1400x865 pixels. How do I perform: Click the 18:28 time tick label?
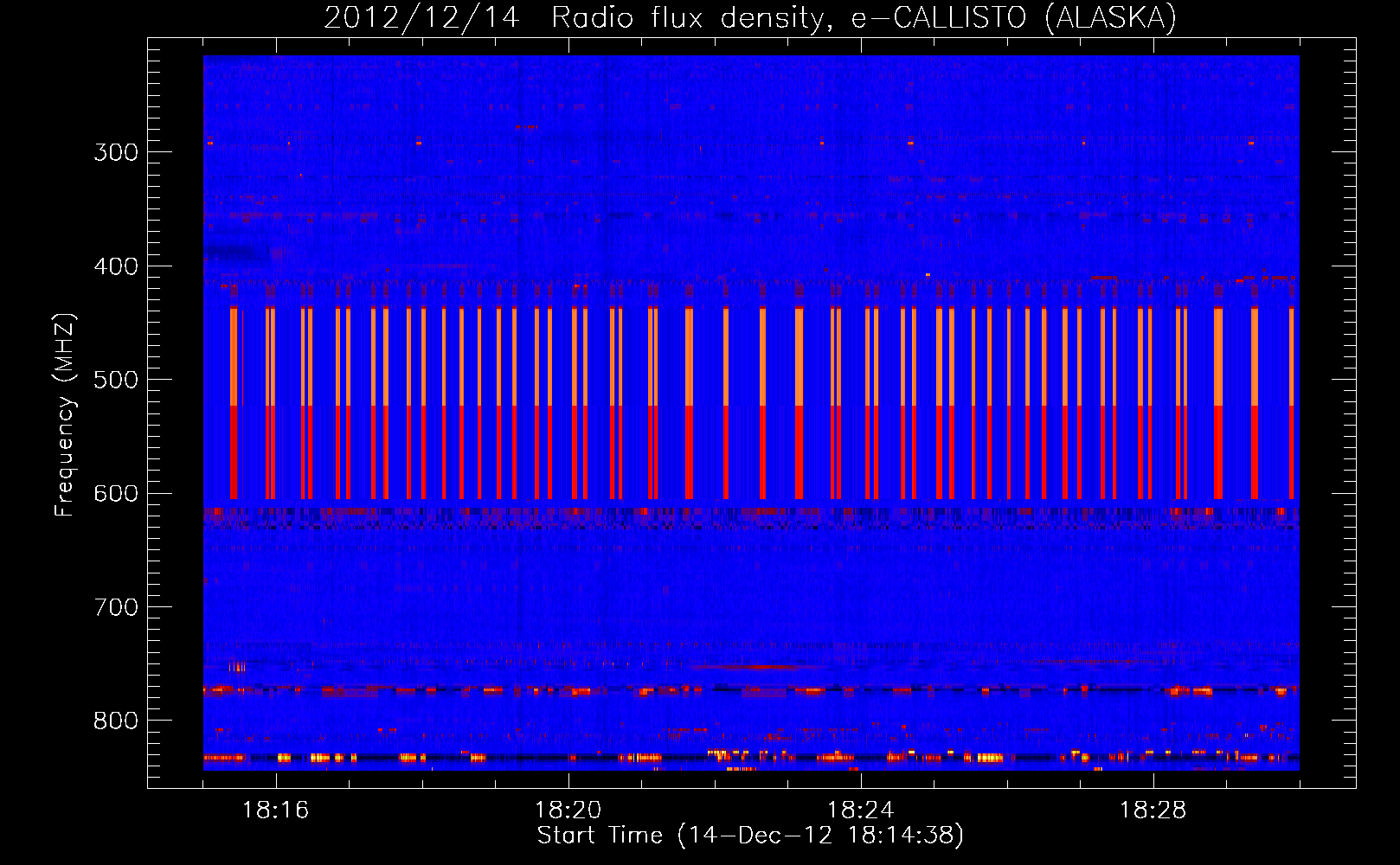tap(1153, 811)
